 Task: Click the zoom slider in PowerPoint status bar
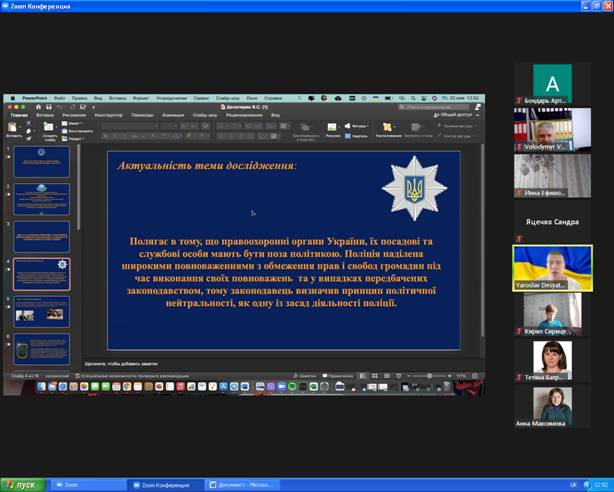pos(429,376)
